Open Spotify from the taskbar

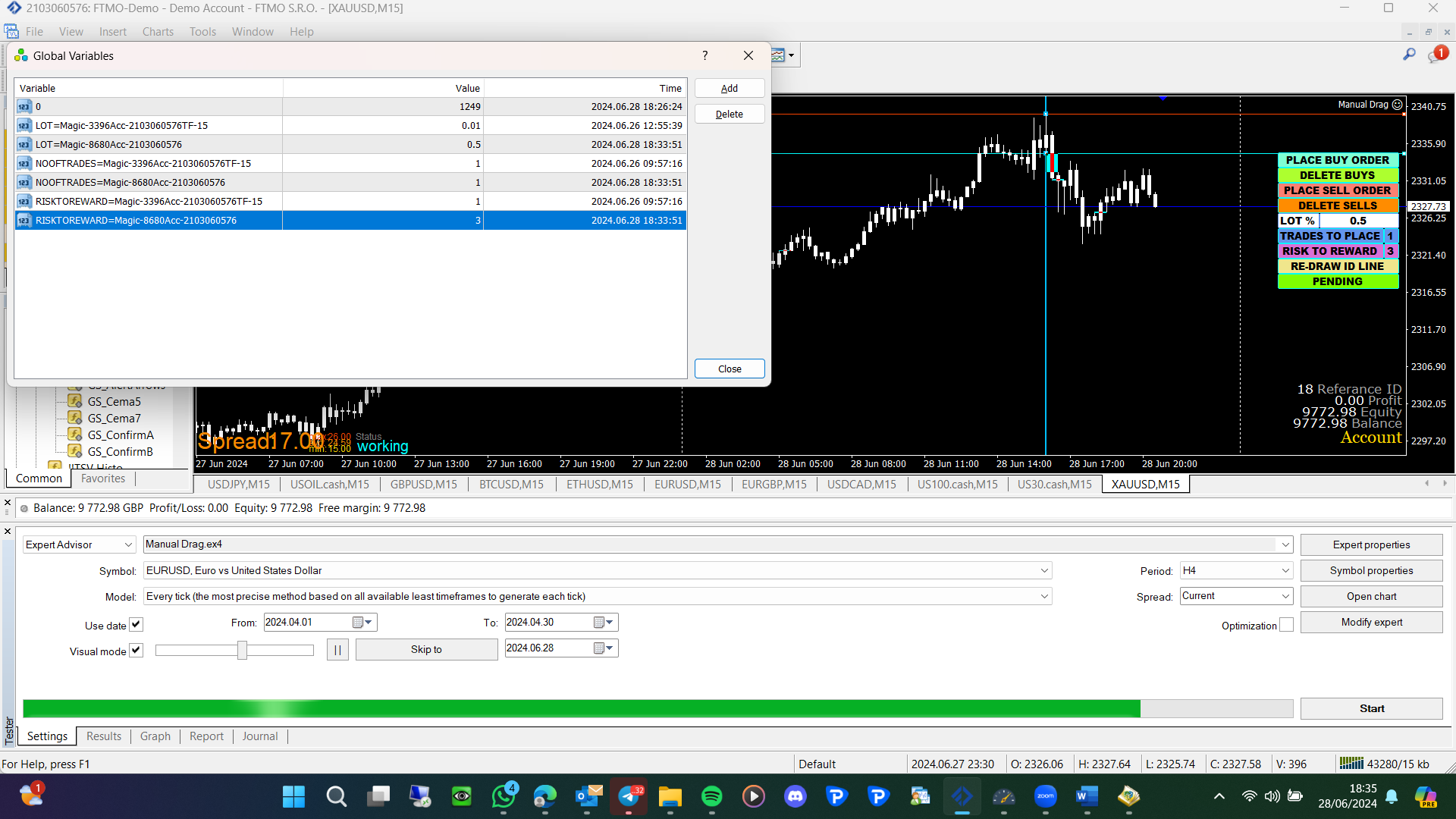[x=711, y=796]
